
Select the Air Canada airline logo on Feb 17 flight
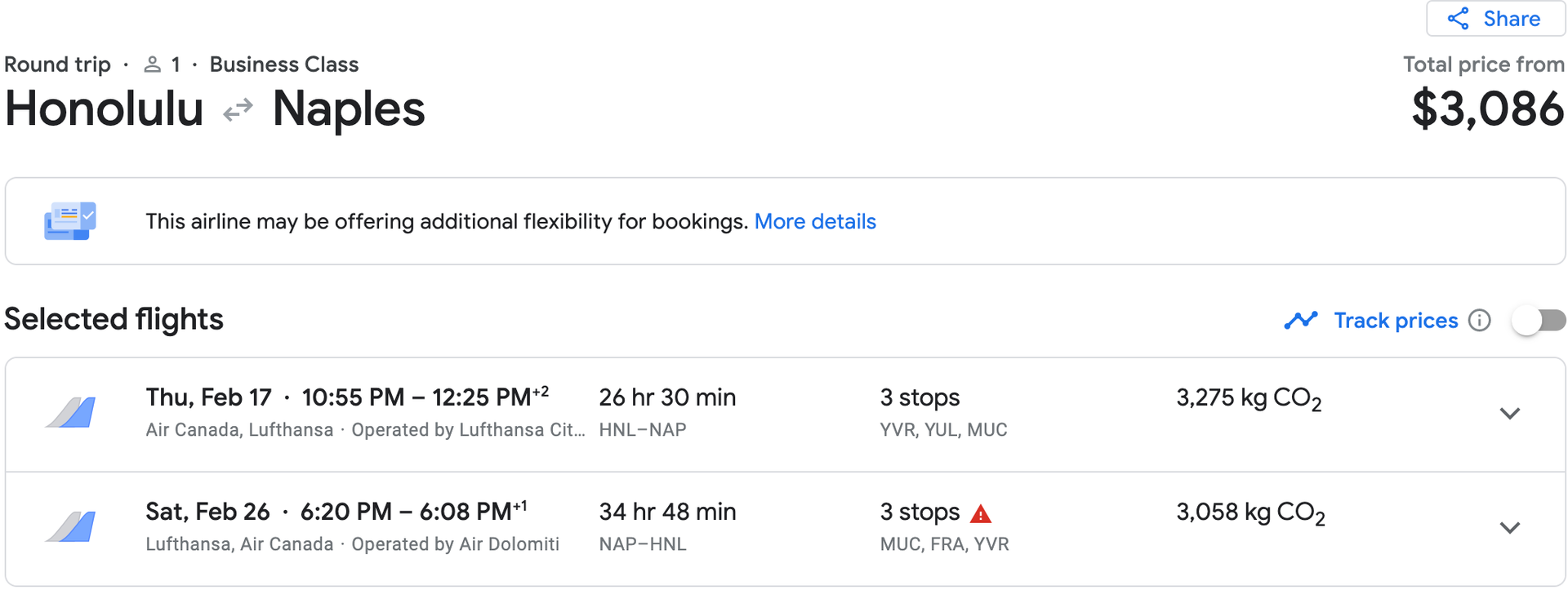point(69,412)
